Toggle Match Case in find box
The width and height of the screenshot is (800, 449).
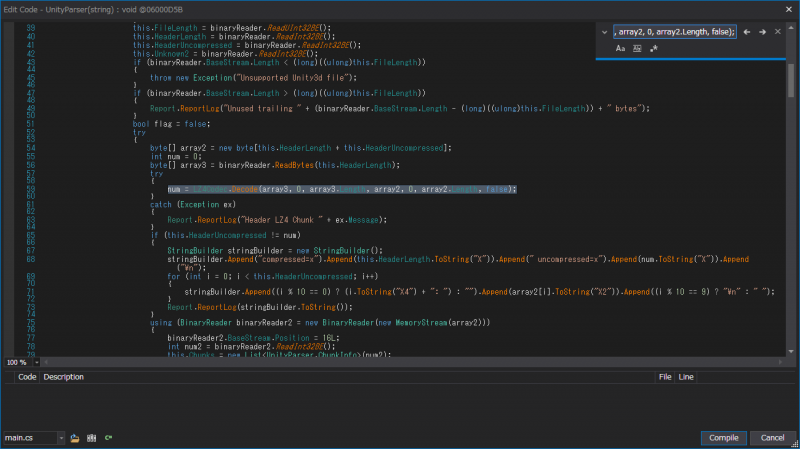point(620,48)
